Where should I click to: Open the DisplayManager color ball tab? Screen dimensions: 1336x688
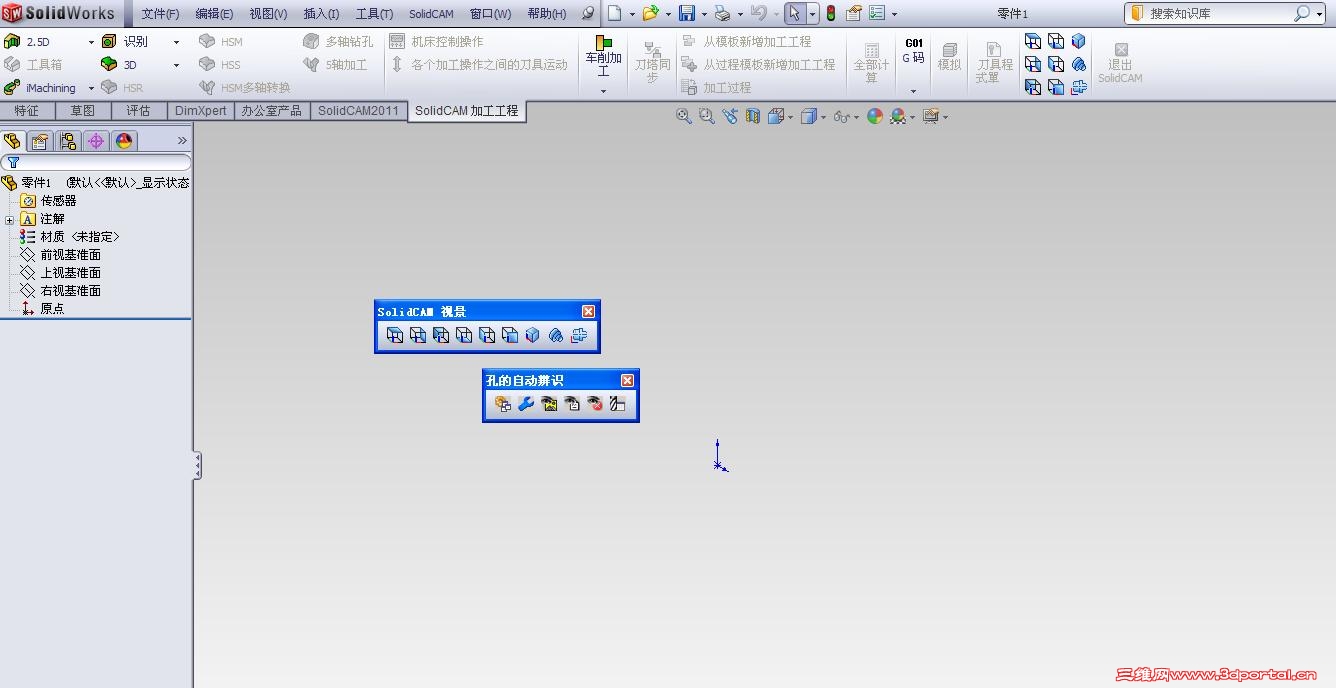[x=124, y=141]
